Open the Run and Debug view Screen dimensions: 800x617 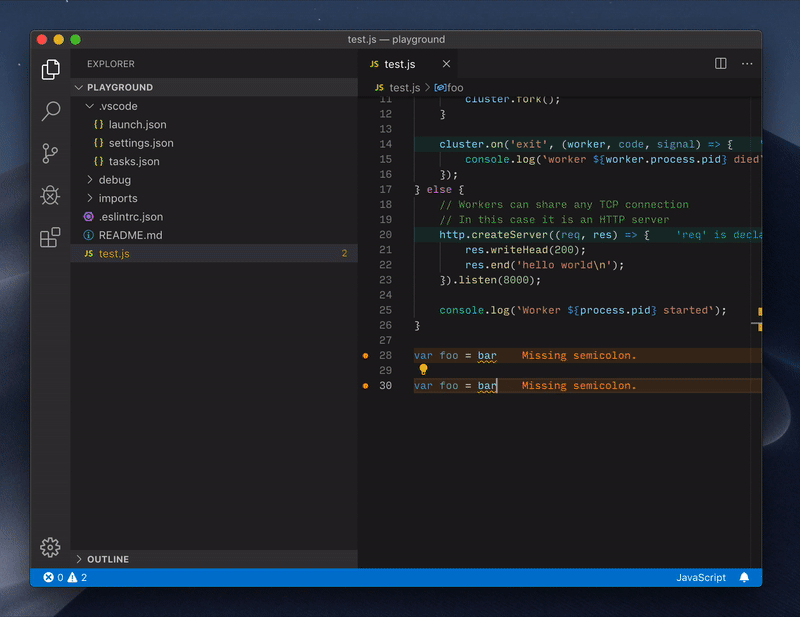tap(50, 195)
